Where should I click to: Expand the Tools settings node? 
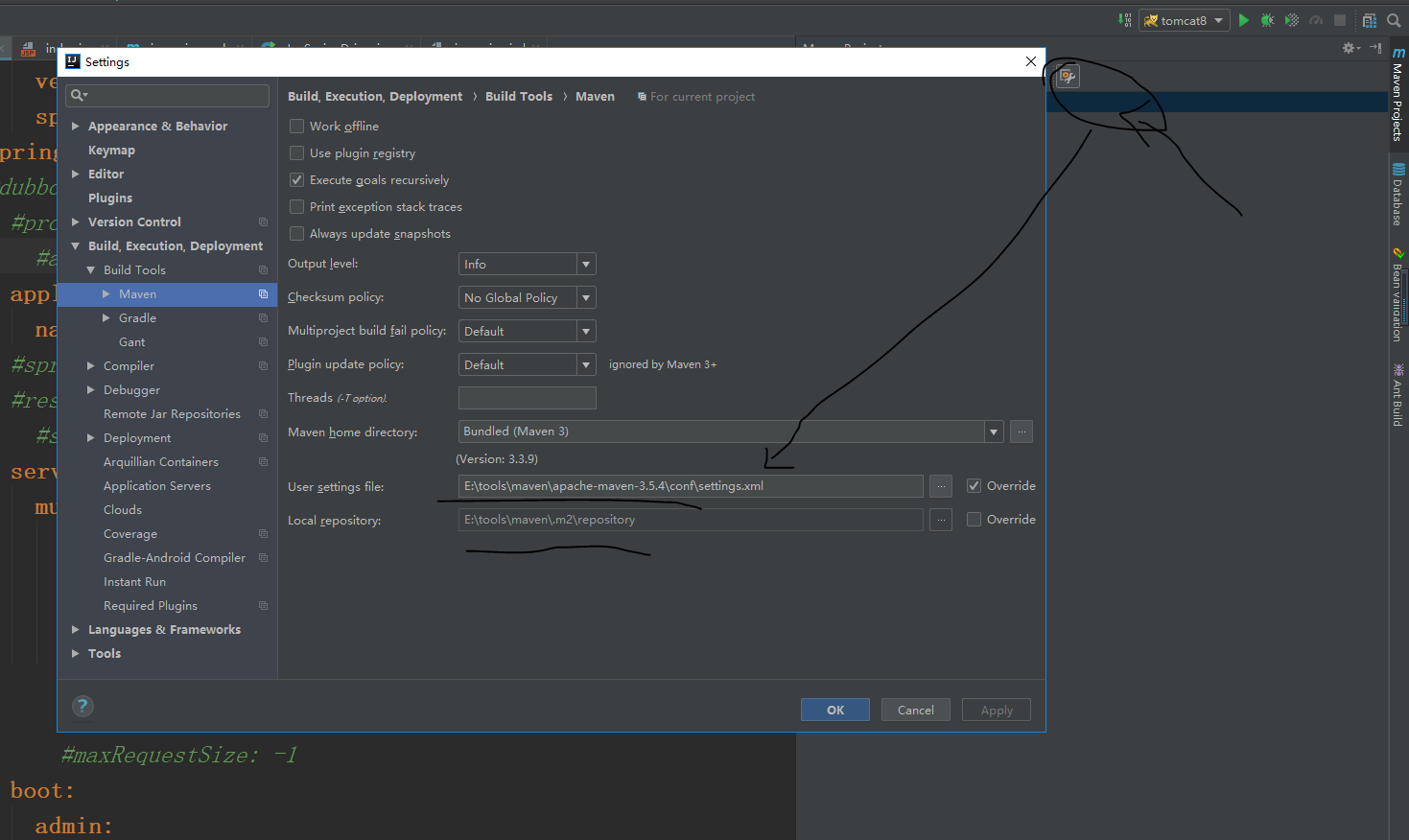(x=76, y=653)
